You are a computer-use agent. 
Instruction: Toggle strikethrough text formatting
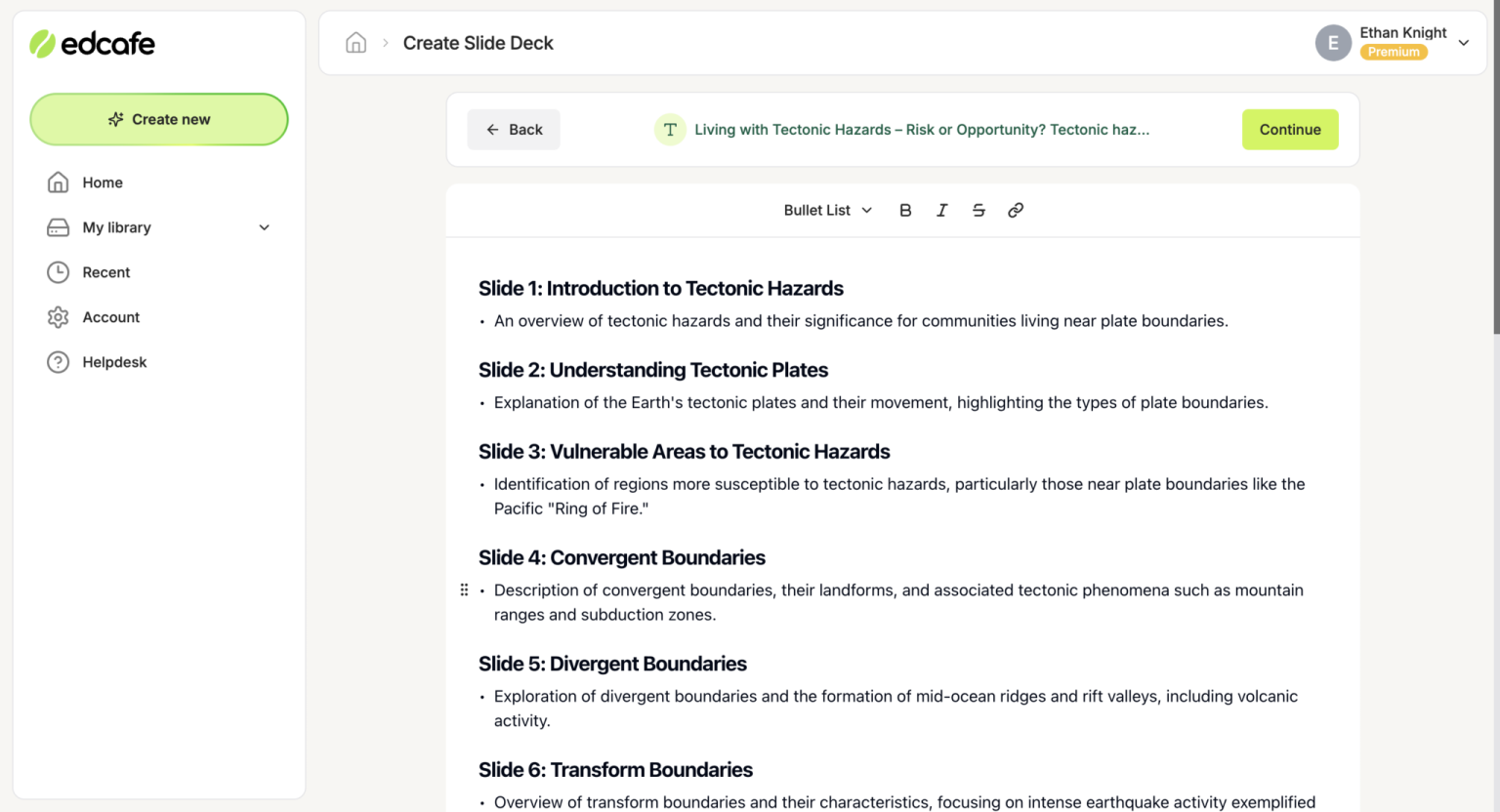(979, 210)
